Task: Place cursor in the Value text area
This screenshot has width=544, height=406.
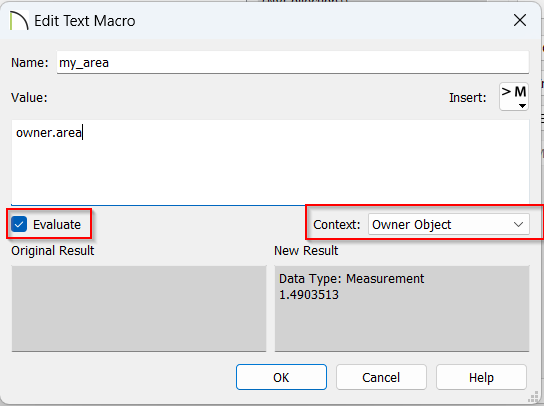Action: (270, 162)
